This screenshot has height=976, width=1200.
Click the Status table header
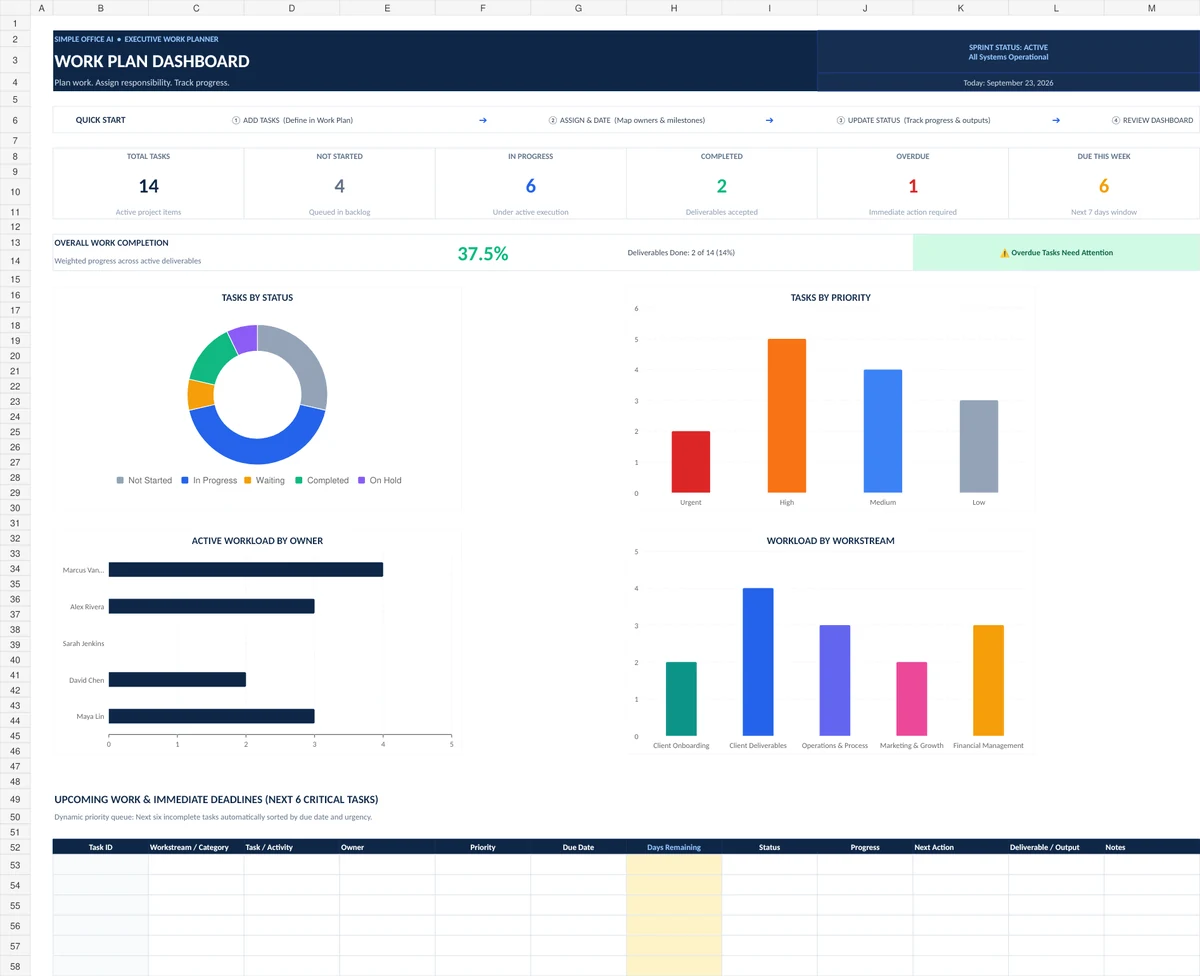tap(770, 847)
